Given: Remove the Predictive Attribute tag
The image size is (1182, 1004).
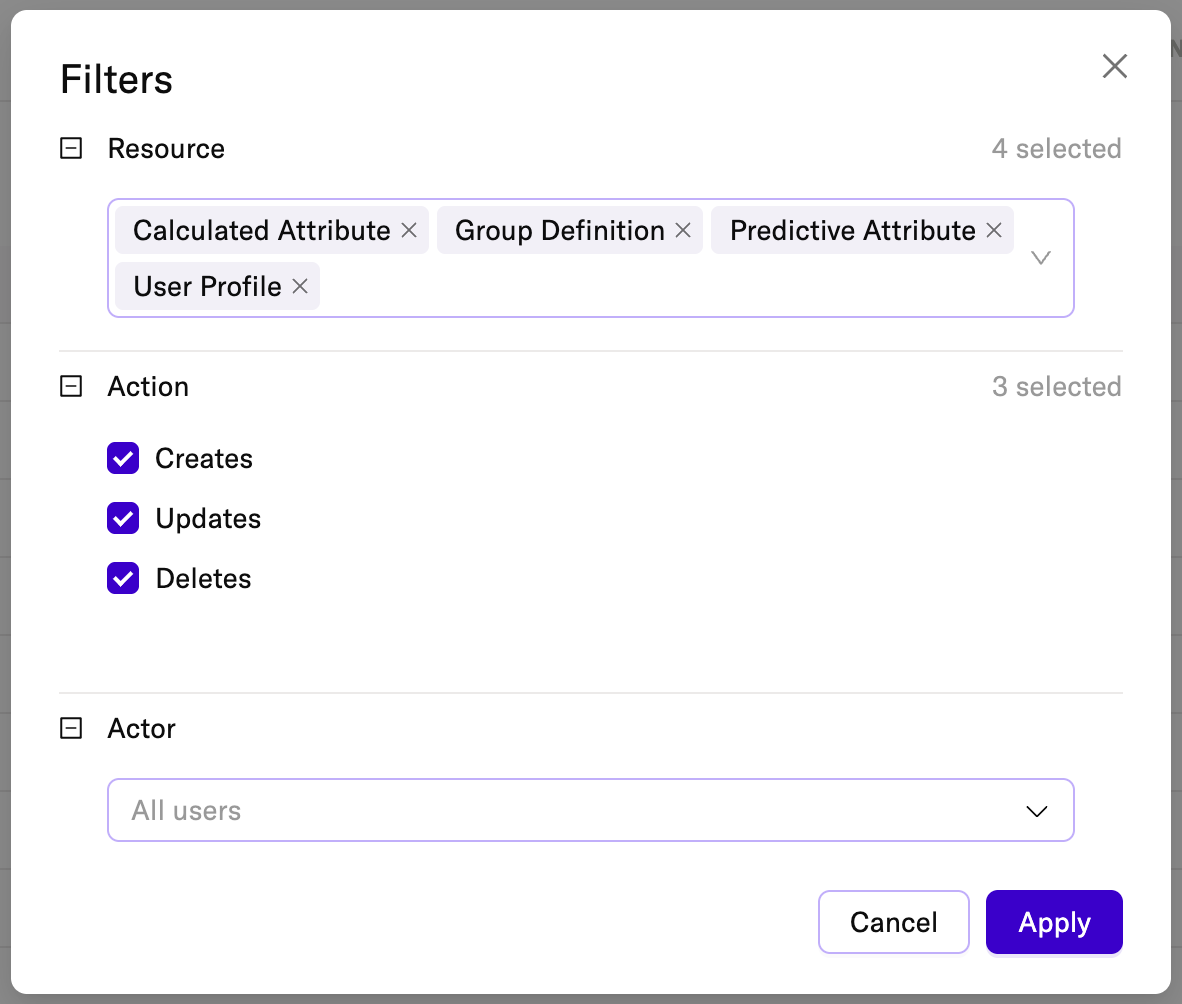Looking at the screenshot, I should click(x=994, y=231).
